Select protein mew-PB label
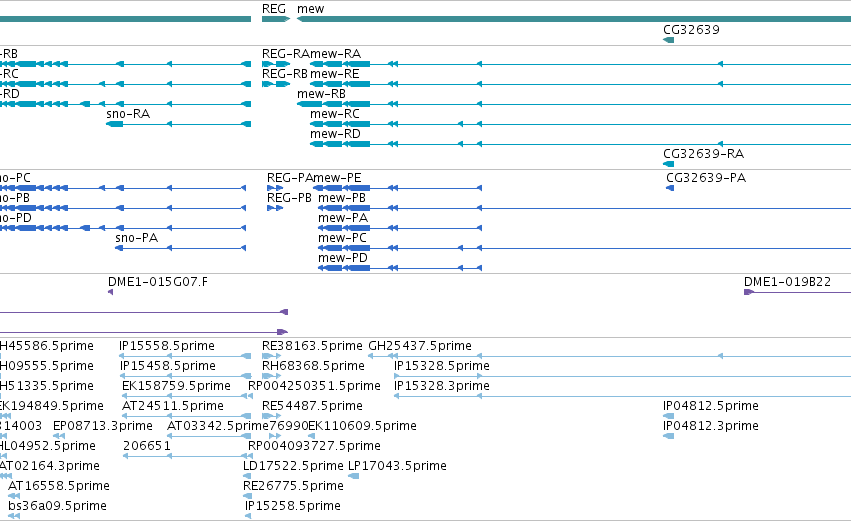 342,198
